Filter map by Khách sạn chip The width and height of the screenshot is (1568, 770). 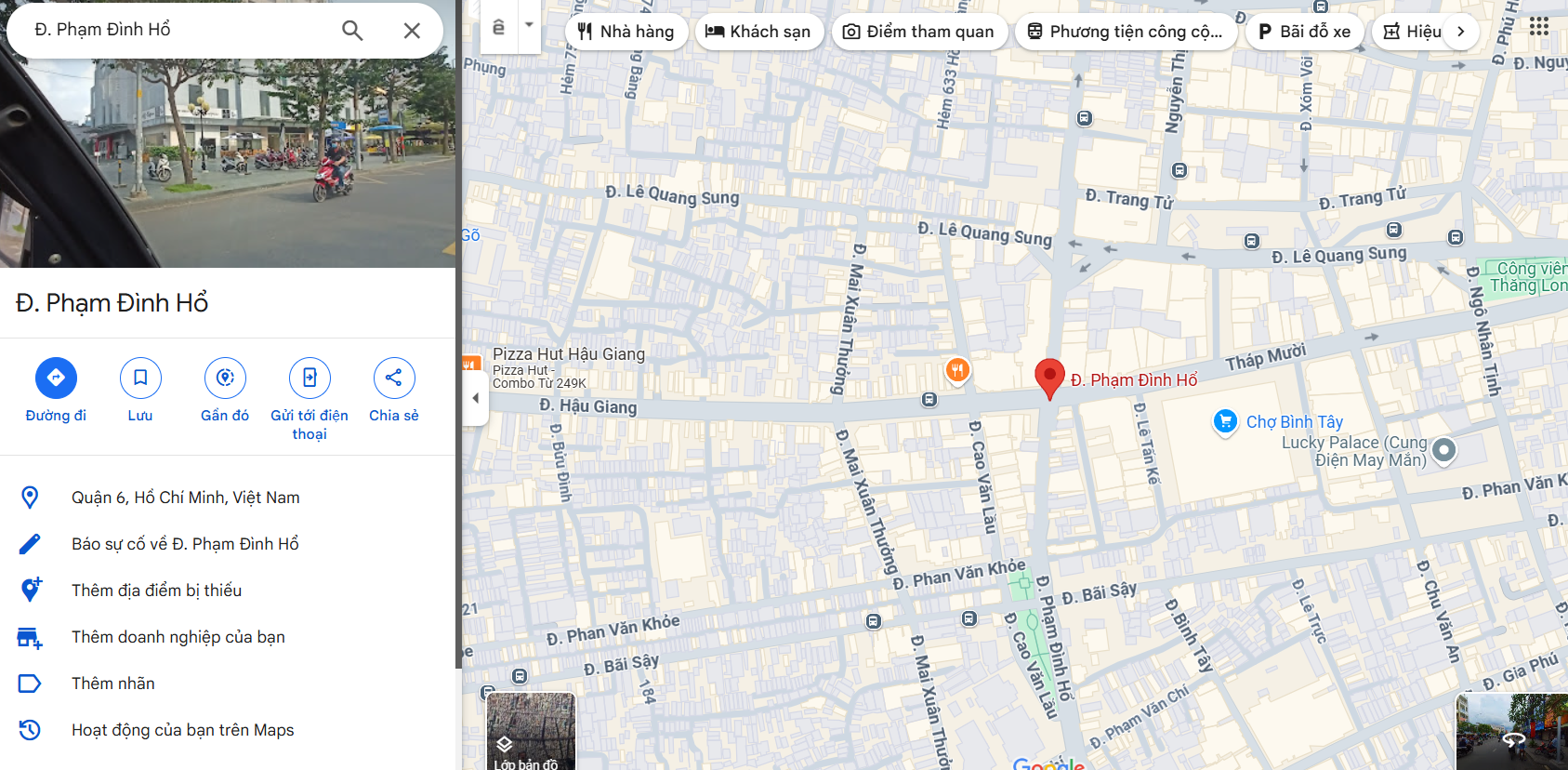click(x=758, y=32)
